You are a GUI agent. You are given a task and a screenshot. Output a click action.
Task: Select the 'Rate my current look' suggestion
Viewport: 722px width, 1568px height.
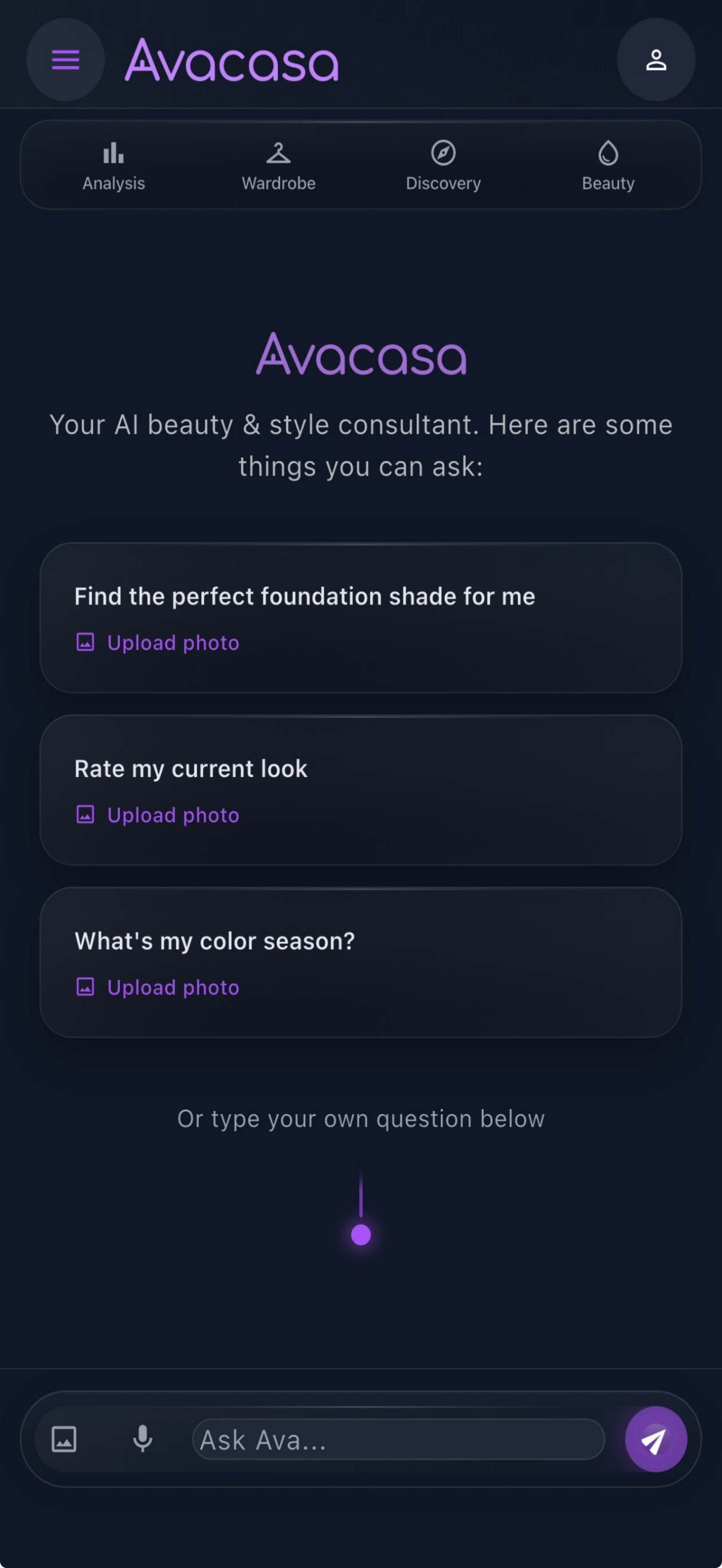point(361,790)
